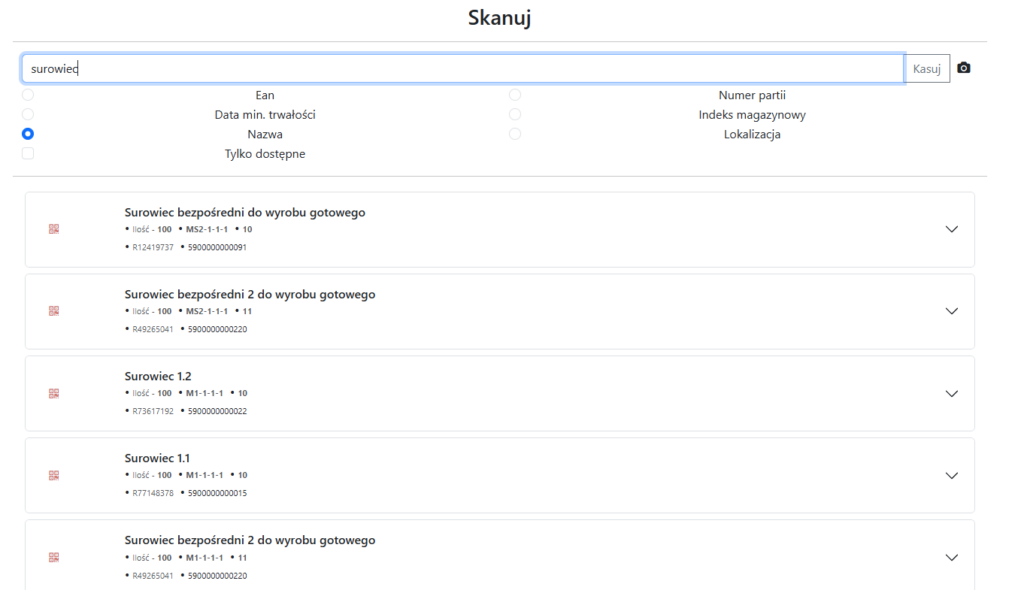1024x590 pixels.
Task: Click QR icon for Surowiec 1.1
Action: 54,475
